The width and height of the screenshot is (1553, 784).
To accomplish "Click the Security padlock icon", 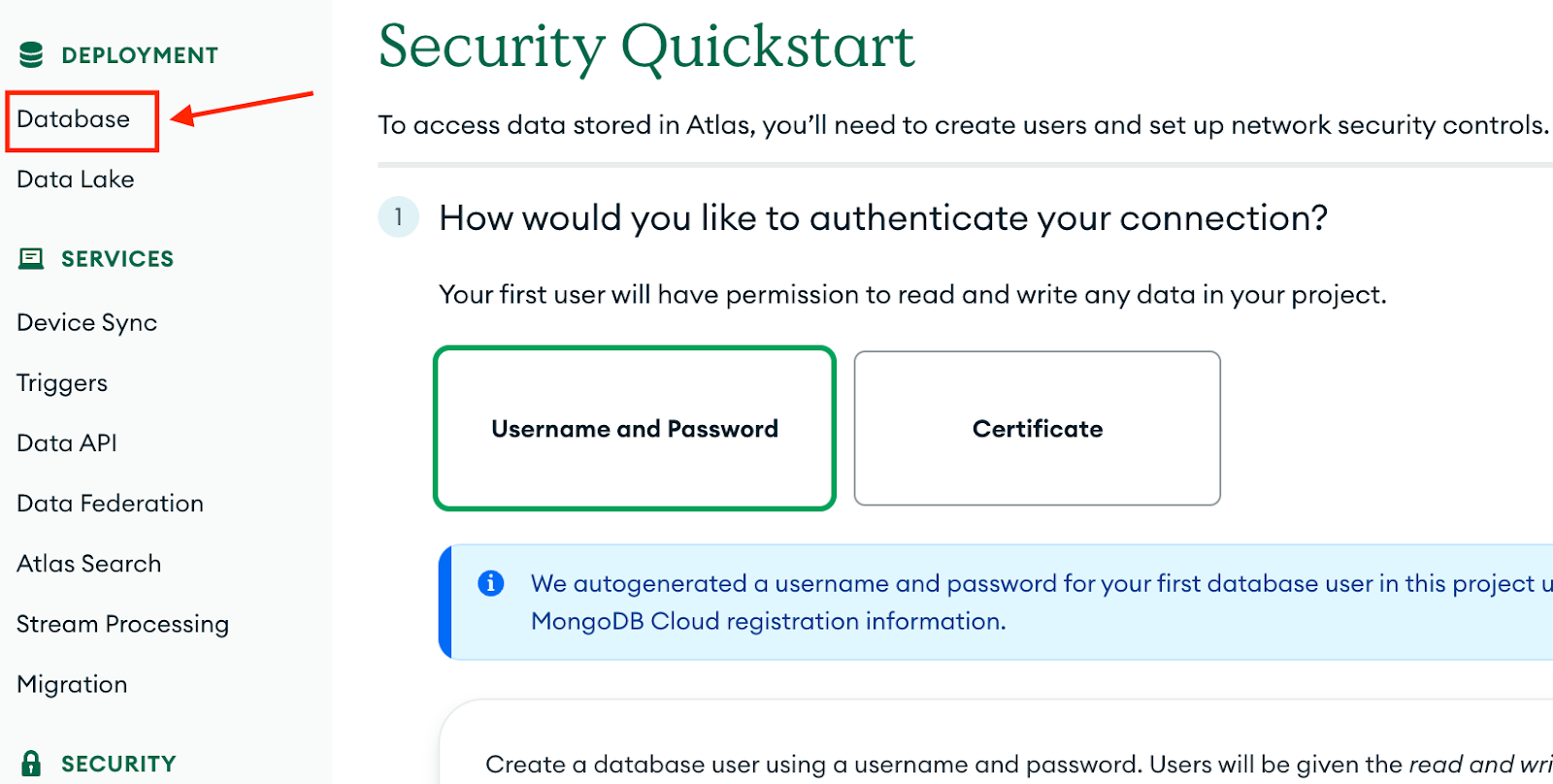I will 31,763.
